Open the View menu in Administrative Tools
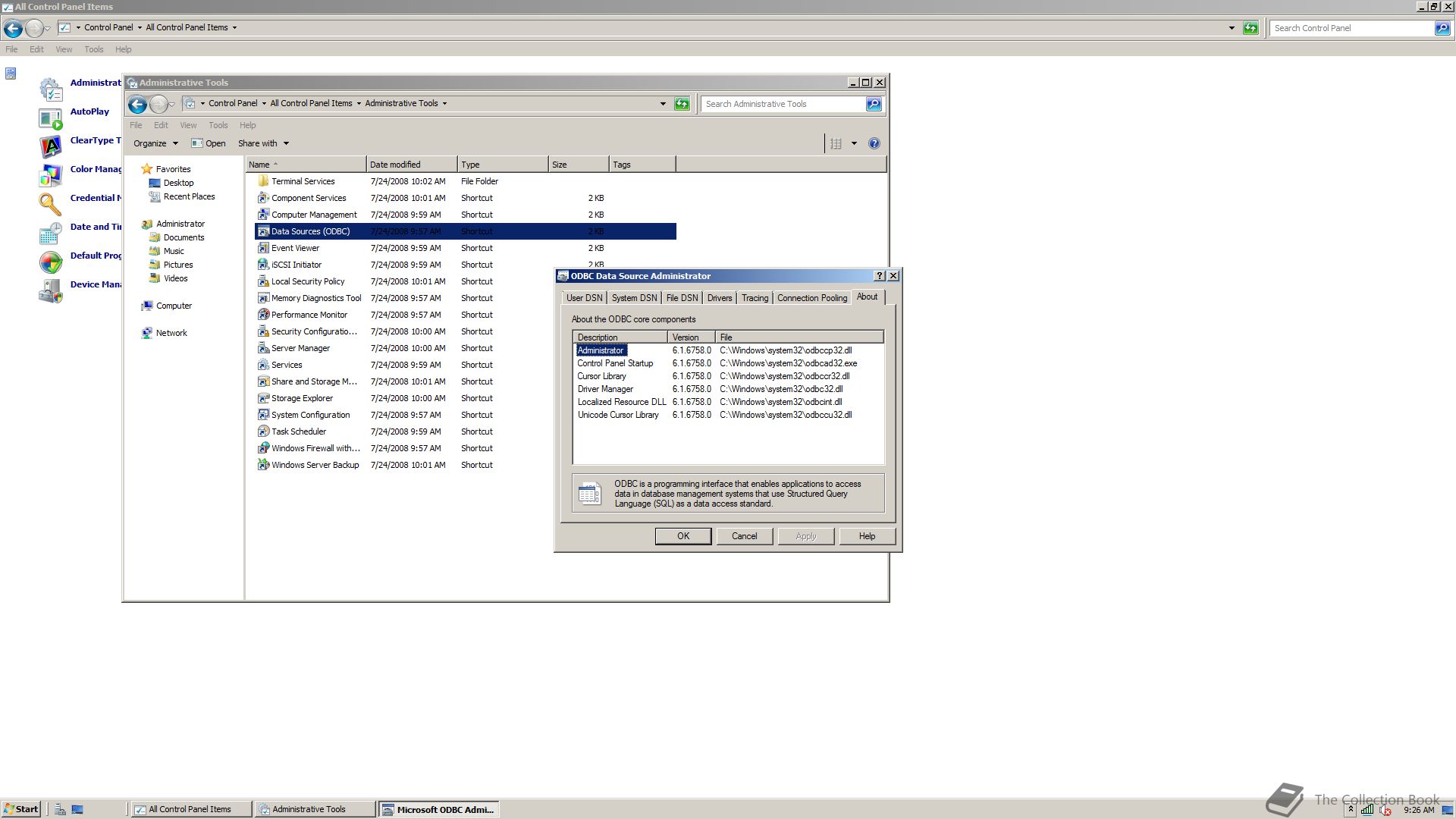Screen dimensions: 1456x819 coord(188,125)
